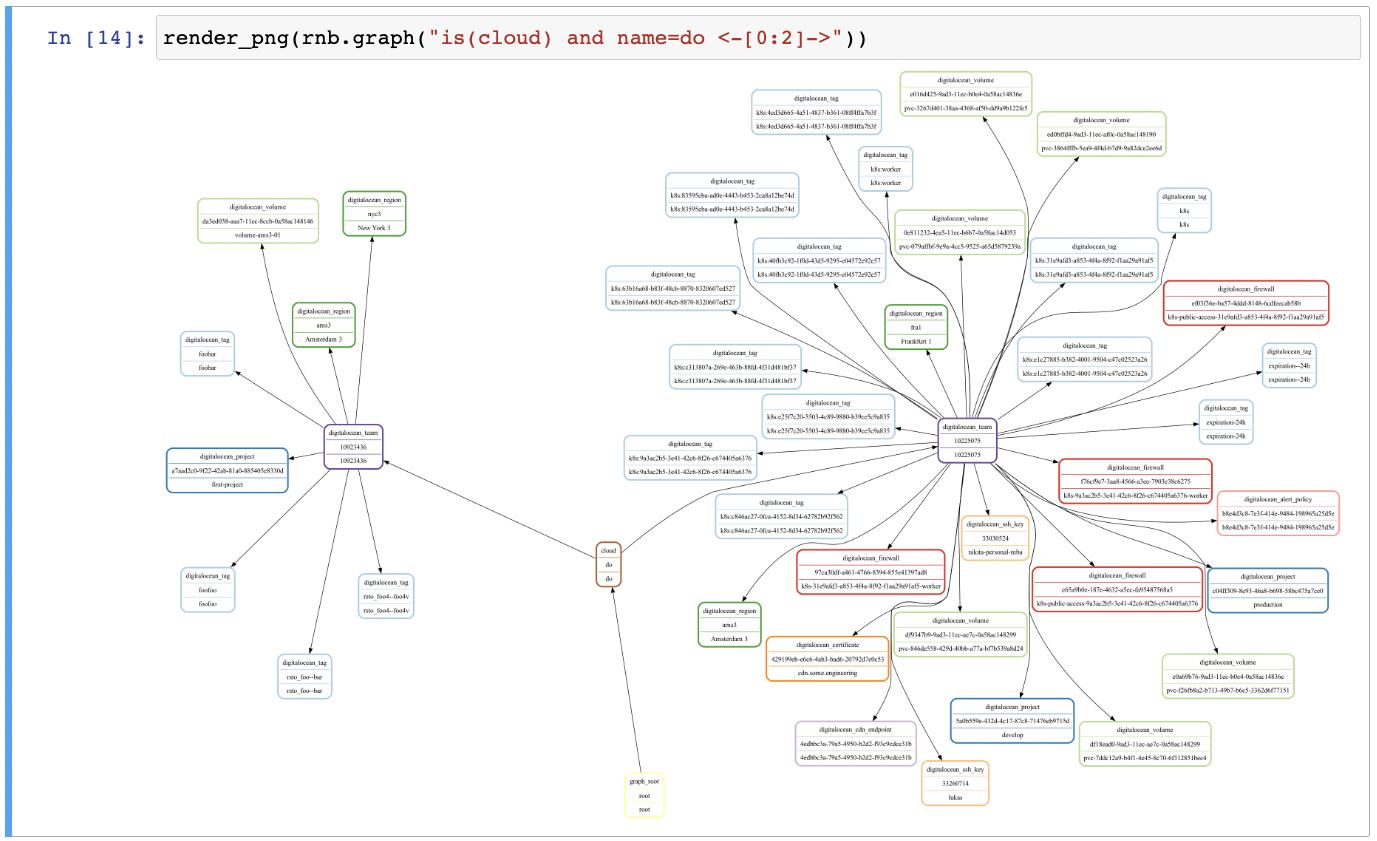
Task: Select volume node df18ead0
Action: coord(1146,744)
